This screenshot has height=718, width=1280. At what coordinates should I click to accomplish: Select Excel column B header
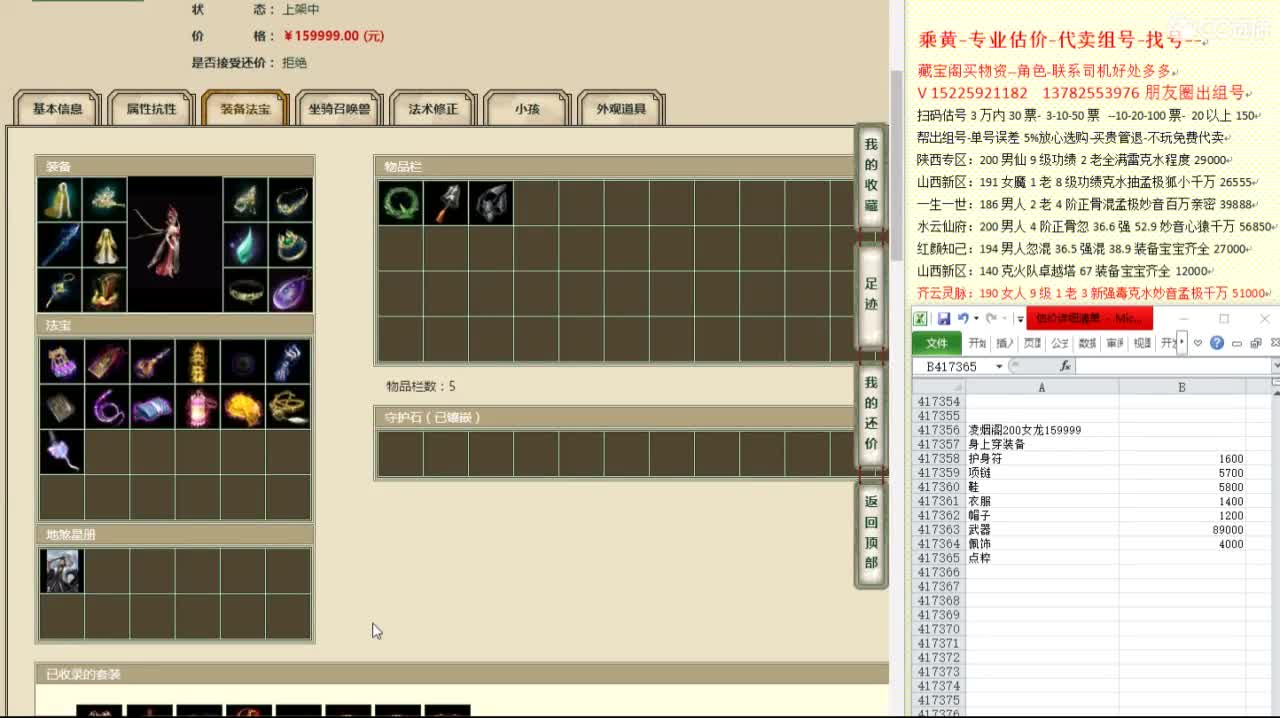(1182, 387)
